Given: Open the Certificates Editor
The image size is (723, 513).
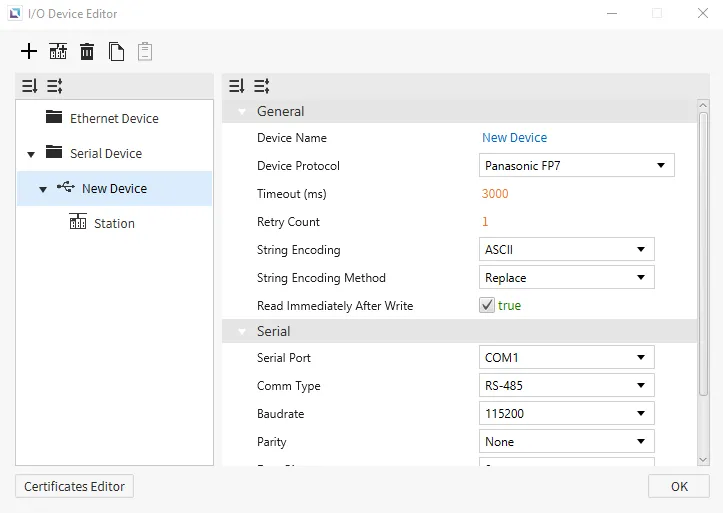Looking at the screenshot, I should (74, 486).
